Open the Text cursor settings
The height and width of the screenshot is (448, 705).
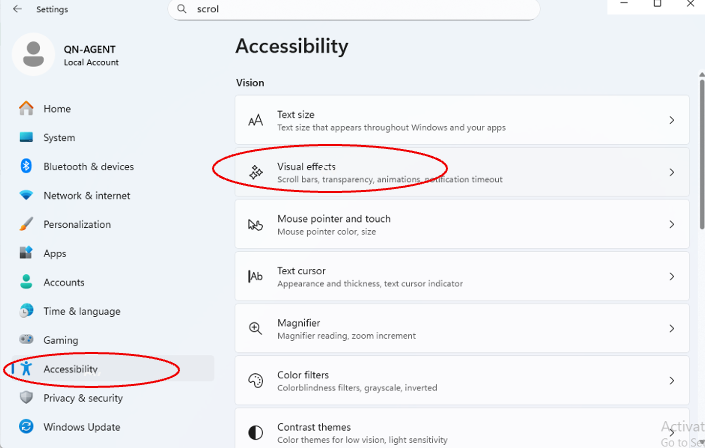(x=462, y=276)
